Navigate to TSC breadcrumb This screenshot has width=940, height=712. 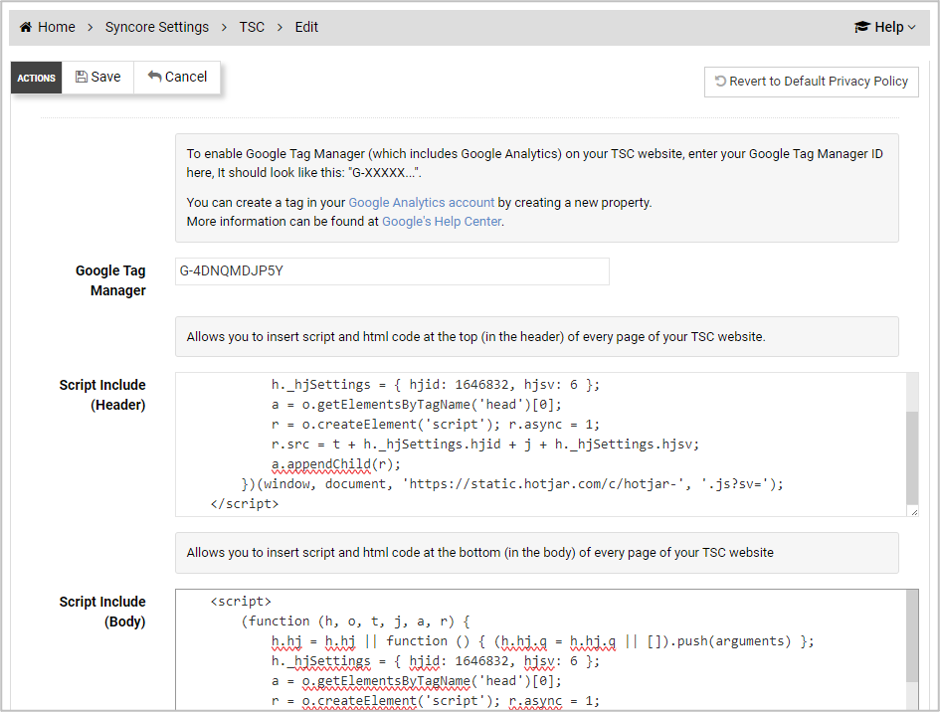(252, 27)
